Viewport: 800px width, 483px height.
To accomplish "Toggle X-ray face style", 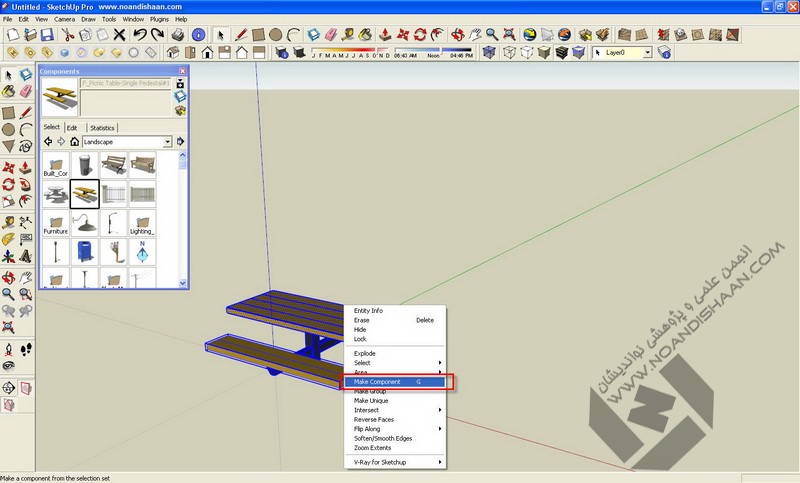I will [489, 52].
